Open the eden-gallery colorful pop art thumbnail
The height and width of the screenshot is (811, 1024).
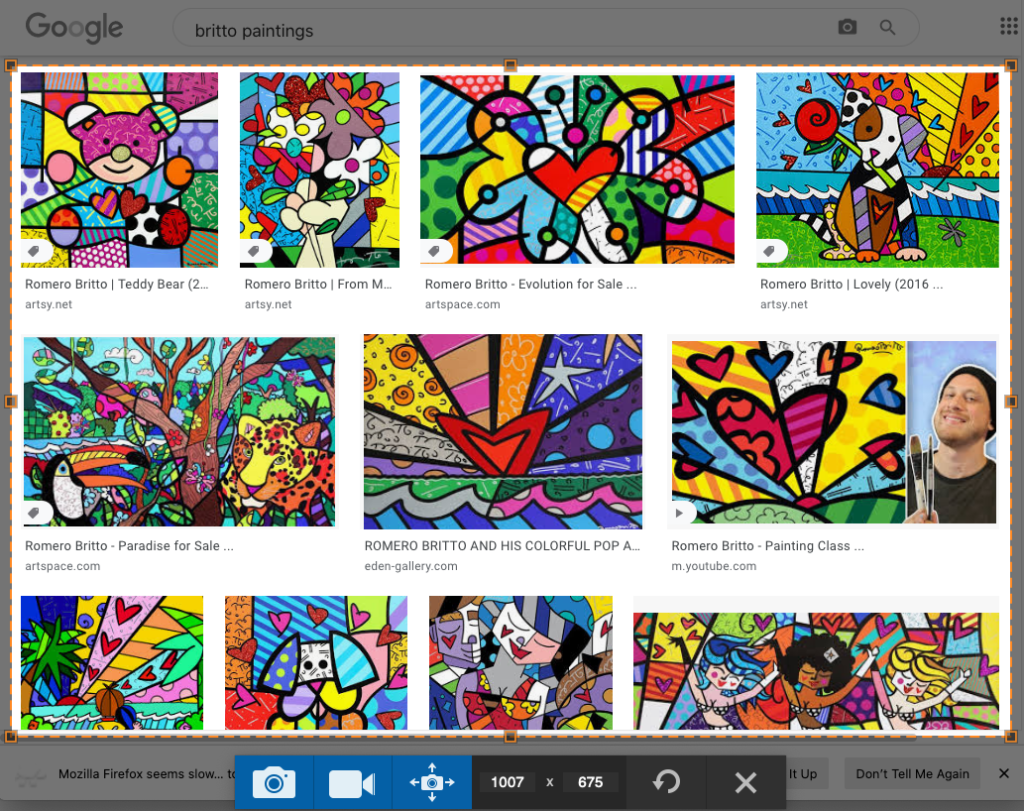pyautogui.click(x=503, y=432)
